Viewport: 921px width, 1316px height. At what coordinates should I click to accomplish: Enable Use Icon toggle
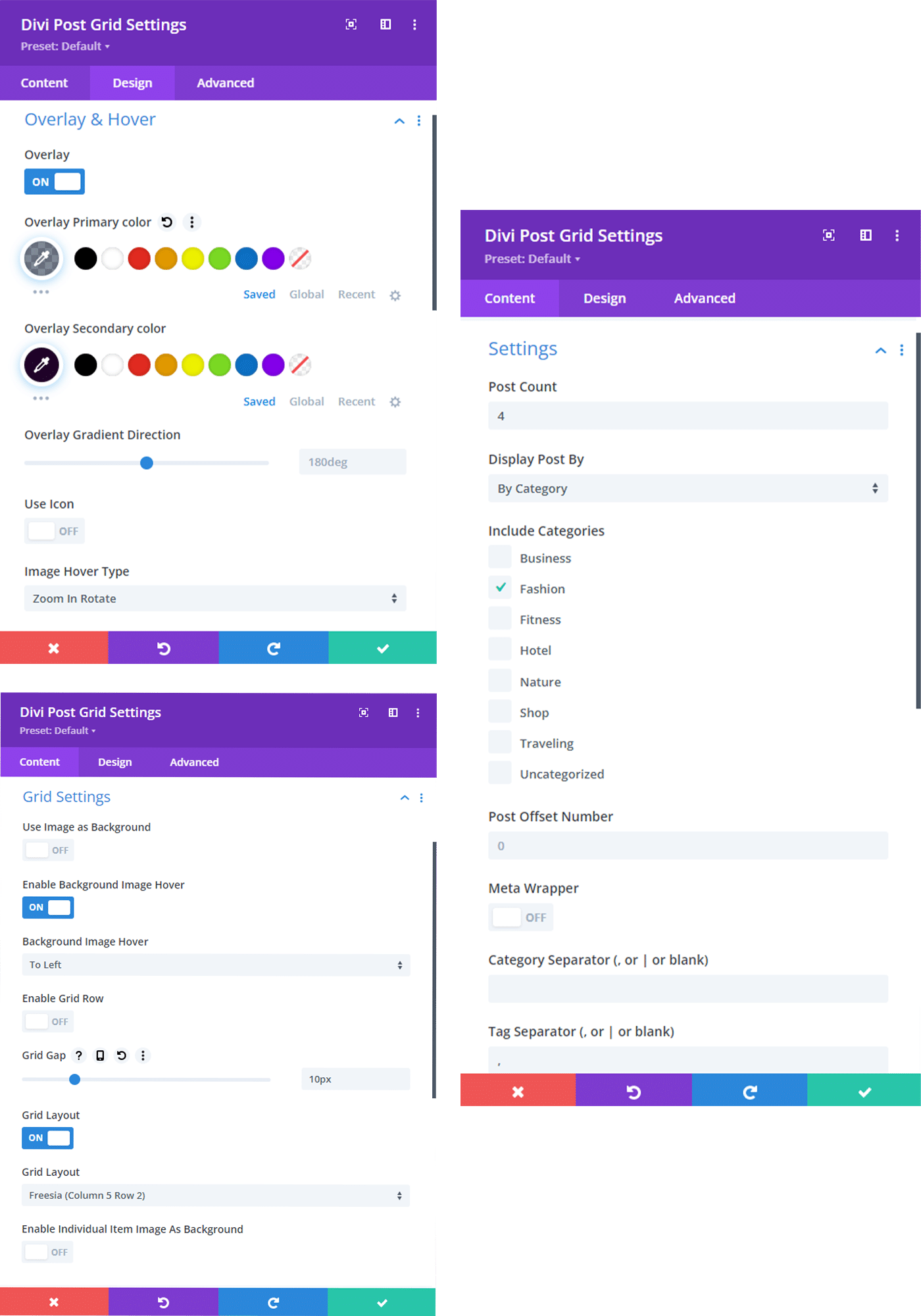(x=55, y=531)
